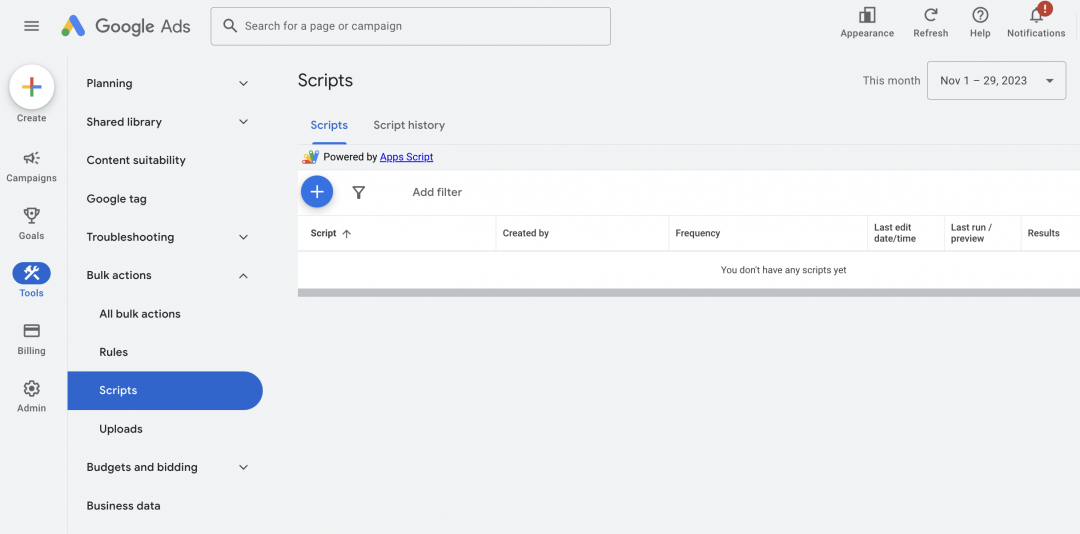Open the hamburger main menu
The width and height of the screenshot is (1080, 534).
[x=32, y=26]
